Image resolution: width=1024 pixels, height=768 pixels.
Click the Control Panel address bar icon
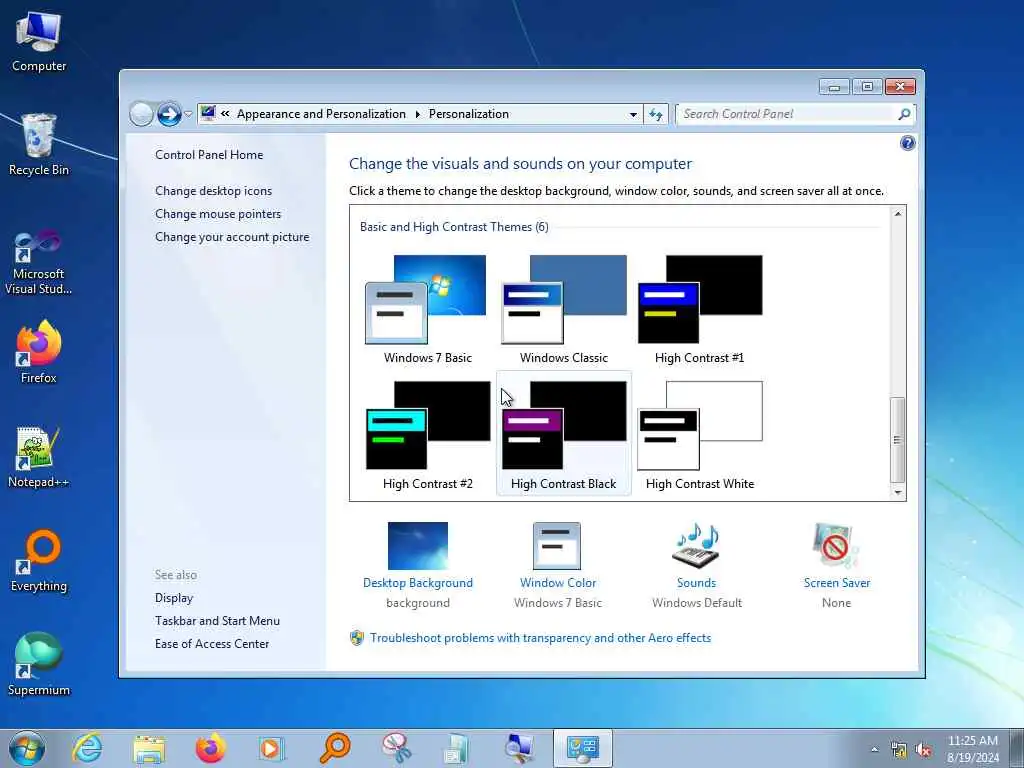tap(208, 114)
